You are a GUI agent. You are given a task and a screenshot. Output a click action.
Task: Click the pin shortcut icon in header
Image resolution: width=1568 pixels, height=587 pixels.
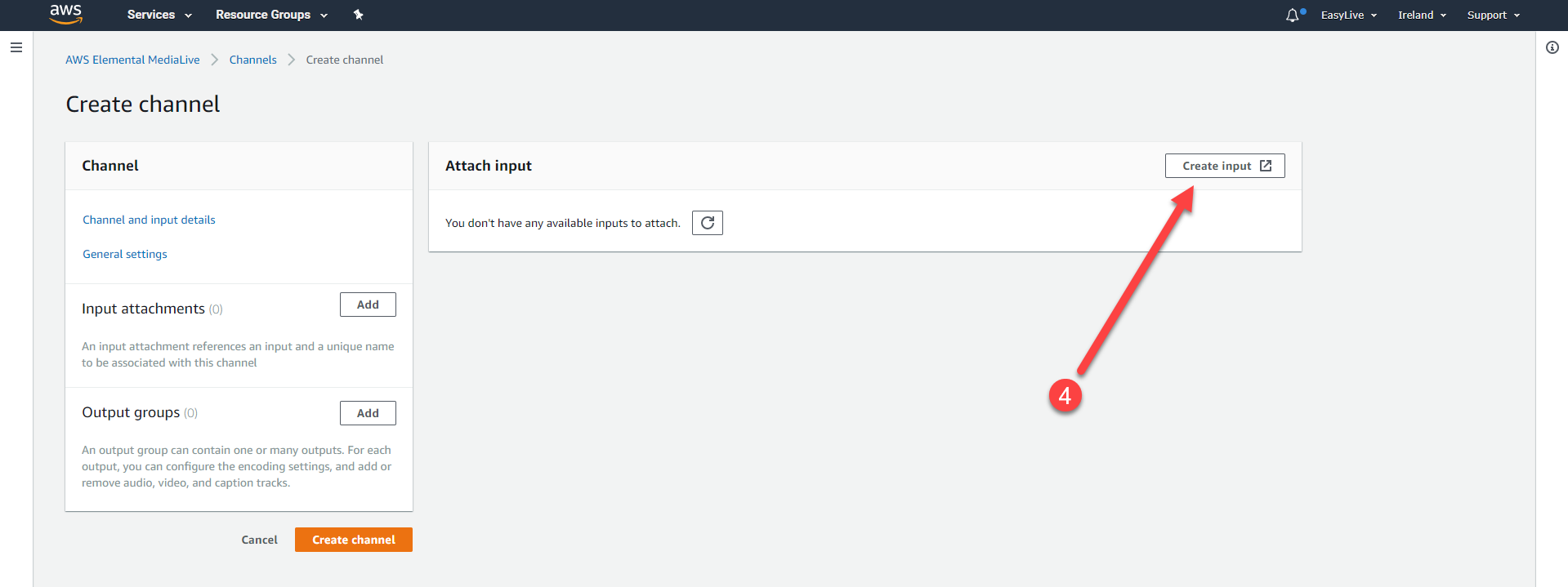point(358,15)
